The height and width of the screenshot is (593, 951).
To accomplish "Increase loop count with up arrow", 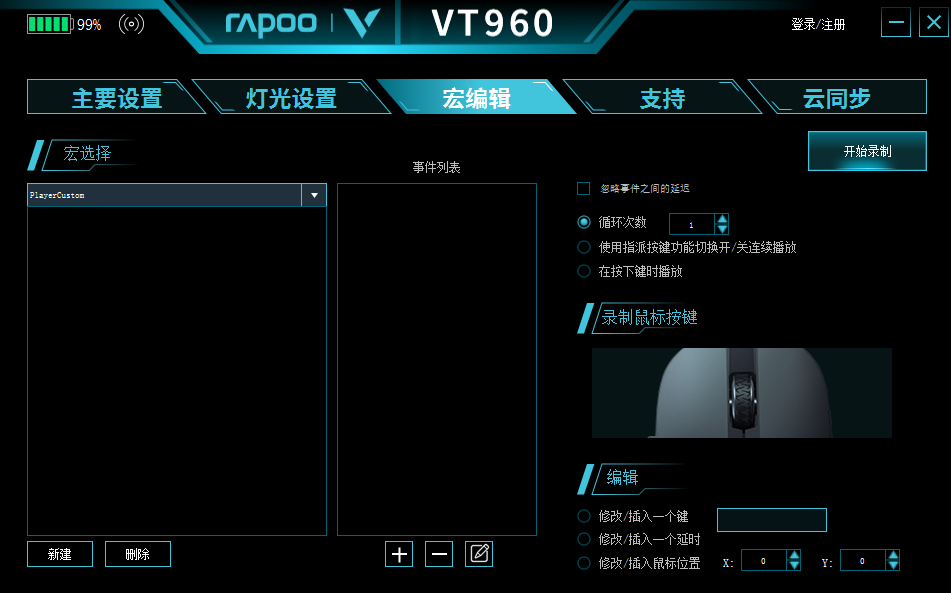I will click(x=722, y=219).
